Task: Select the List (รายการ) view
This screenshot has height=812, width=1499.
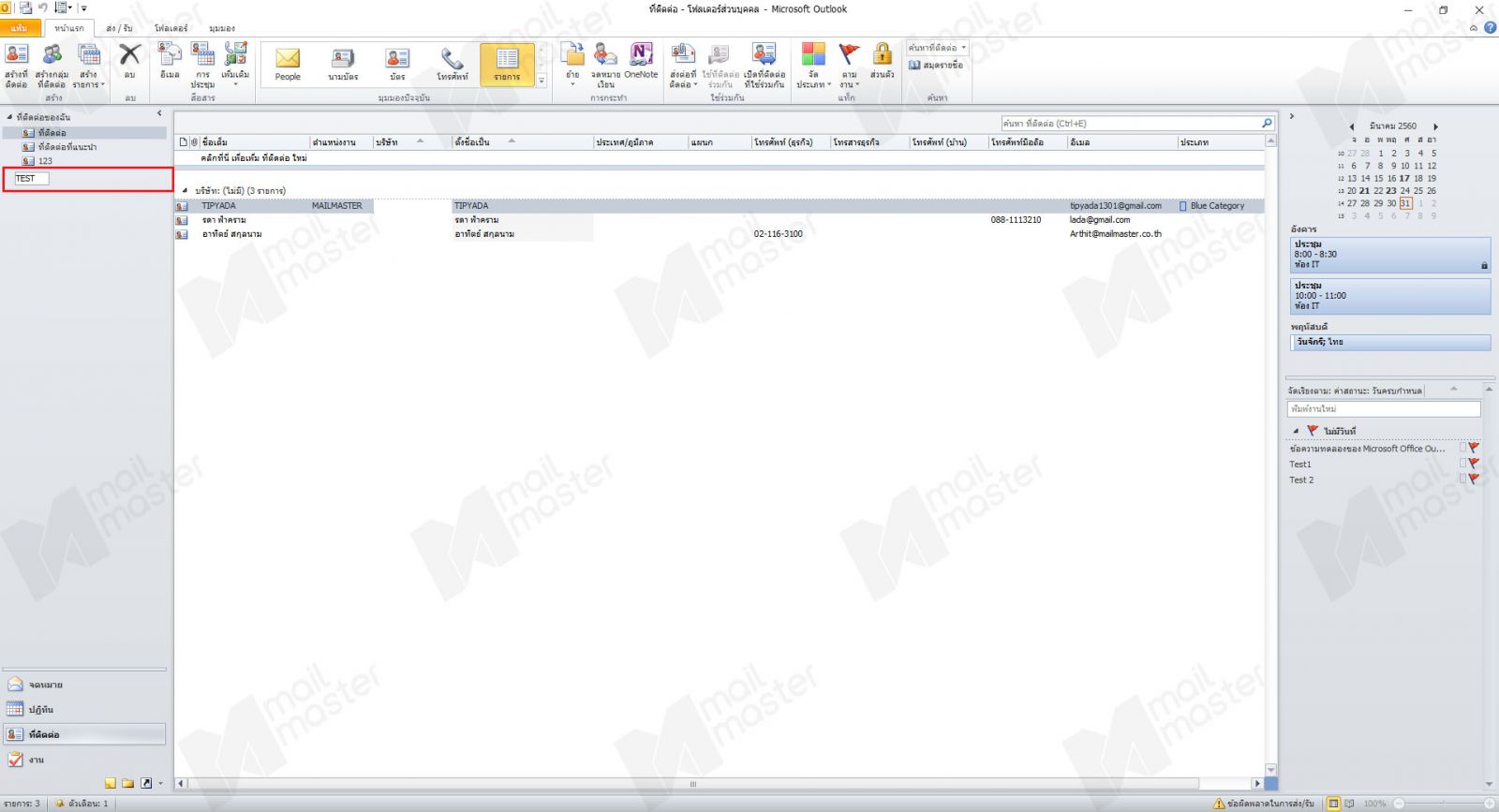Action: (x=507, y=64)
